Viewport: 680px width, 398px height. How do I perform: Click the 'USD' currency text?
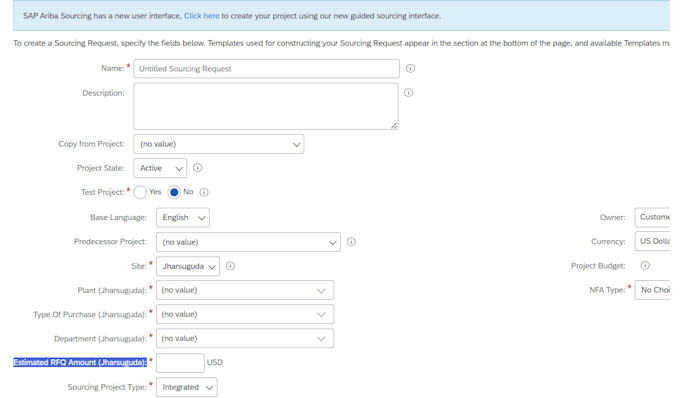pyautogui.click(x=215, y=362)
